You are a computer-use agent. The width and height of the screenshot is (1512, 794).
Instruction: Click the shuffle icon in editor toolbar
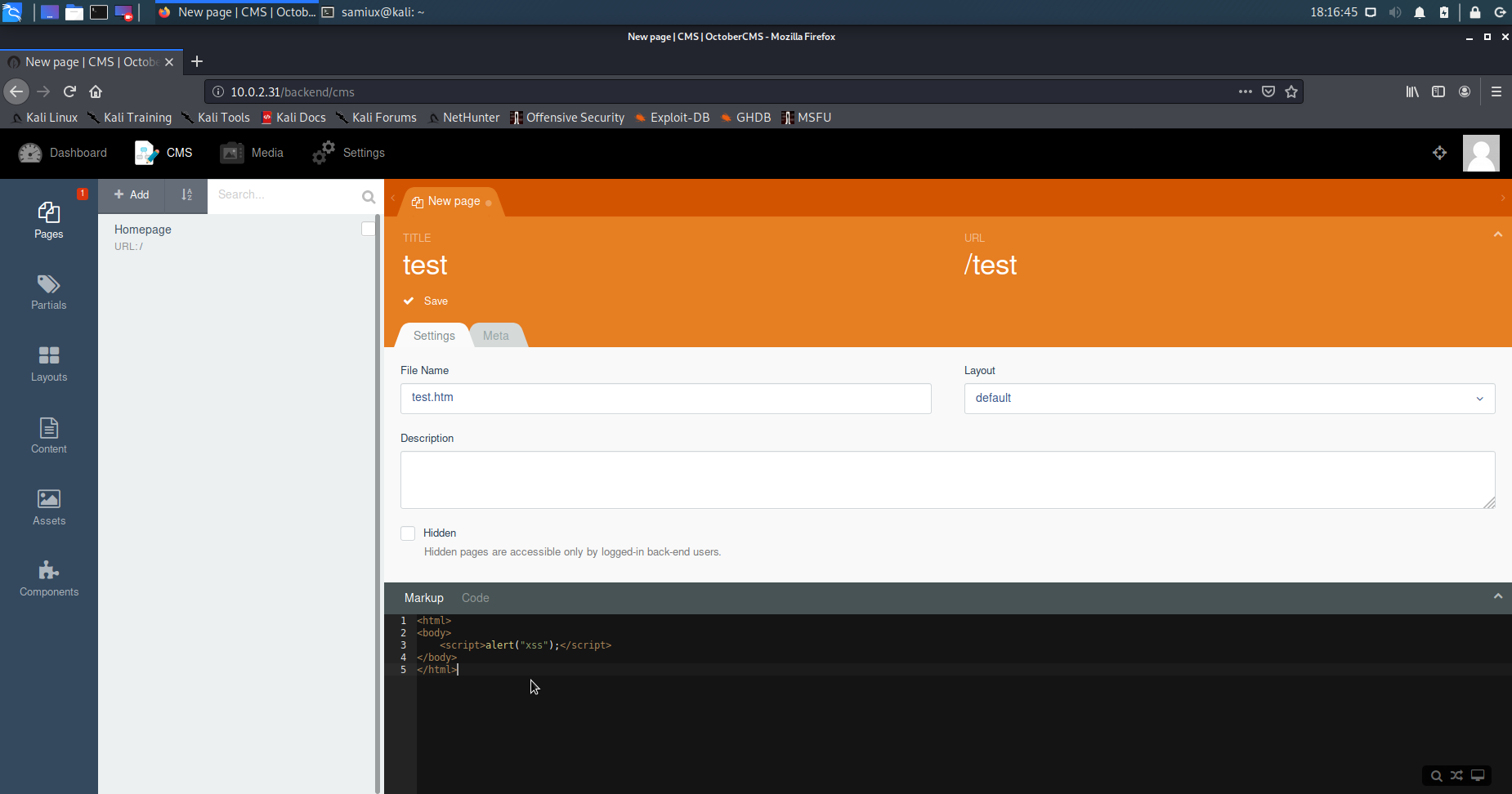tap(1456, 775)
